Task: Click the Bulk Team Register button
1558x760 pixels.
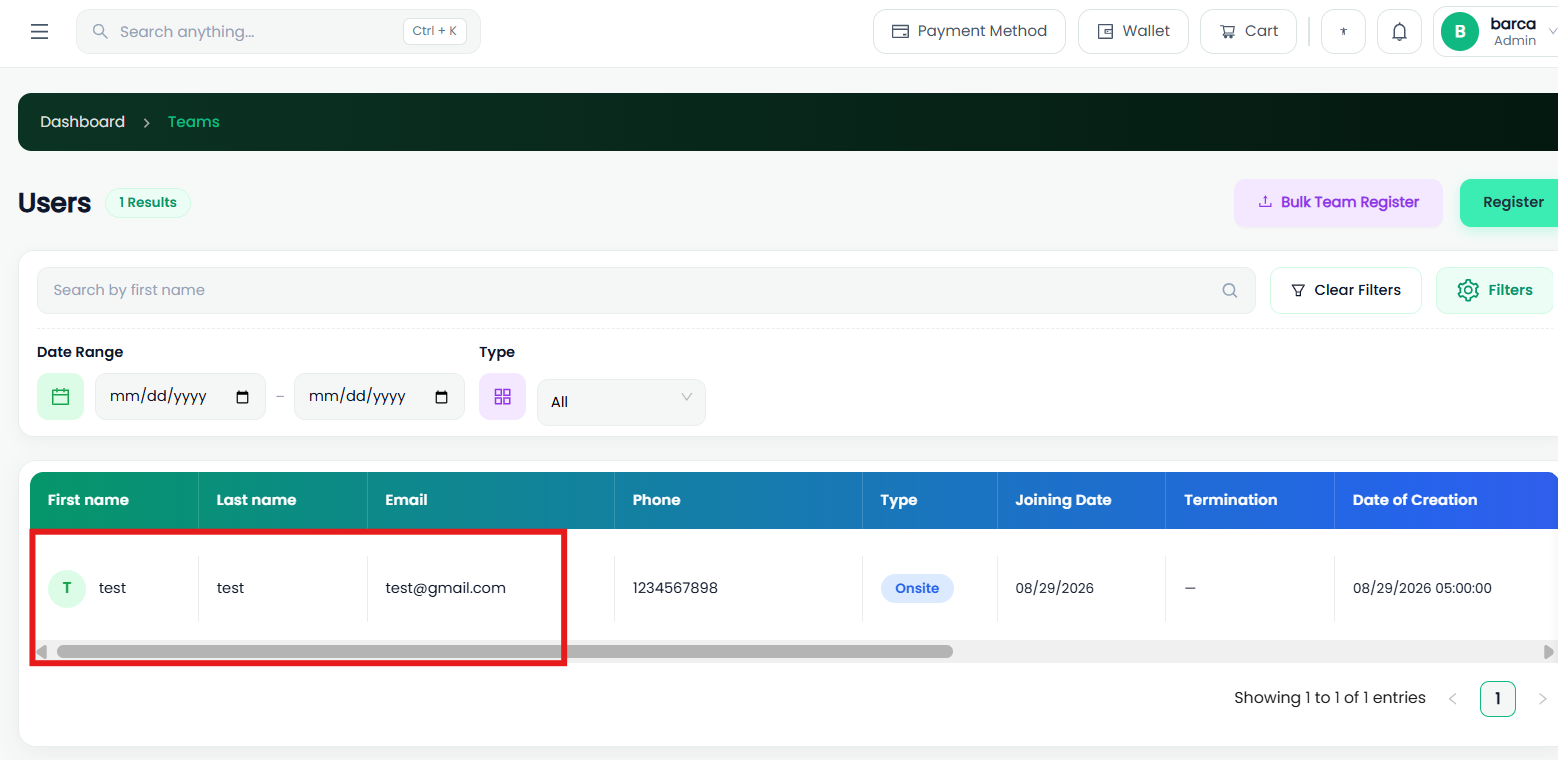Action: click(1338, 203)
